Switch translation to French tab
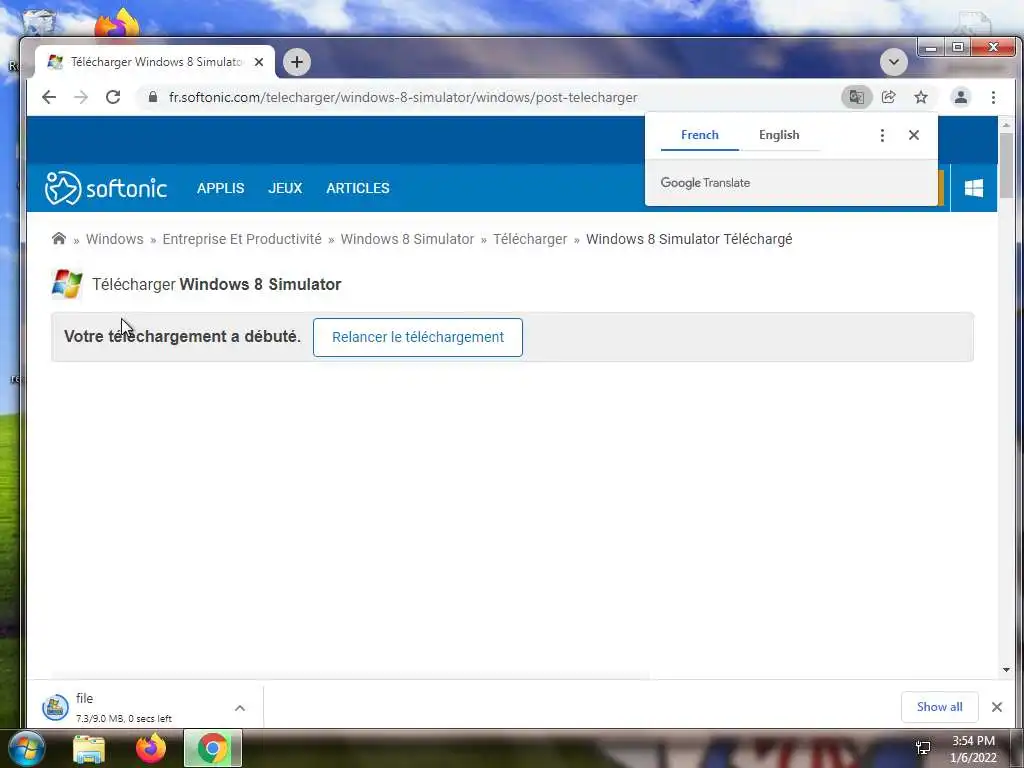The width and height of the screenshot is (1024, 768). (x=699, y=135)
